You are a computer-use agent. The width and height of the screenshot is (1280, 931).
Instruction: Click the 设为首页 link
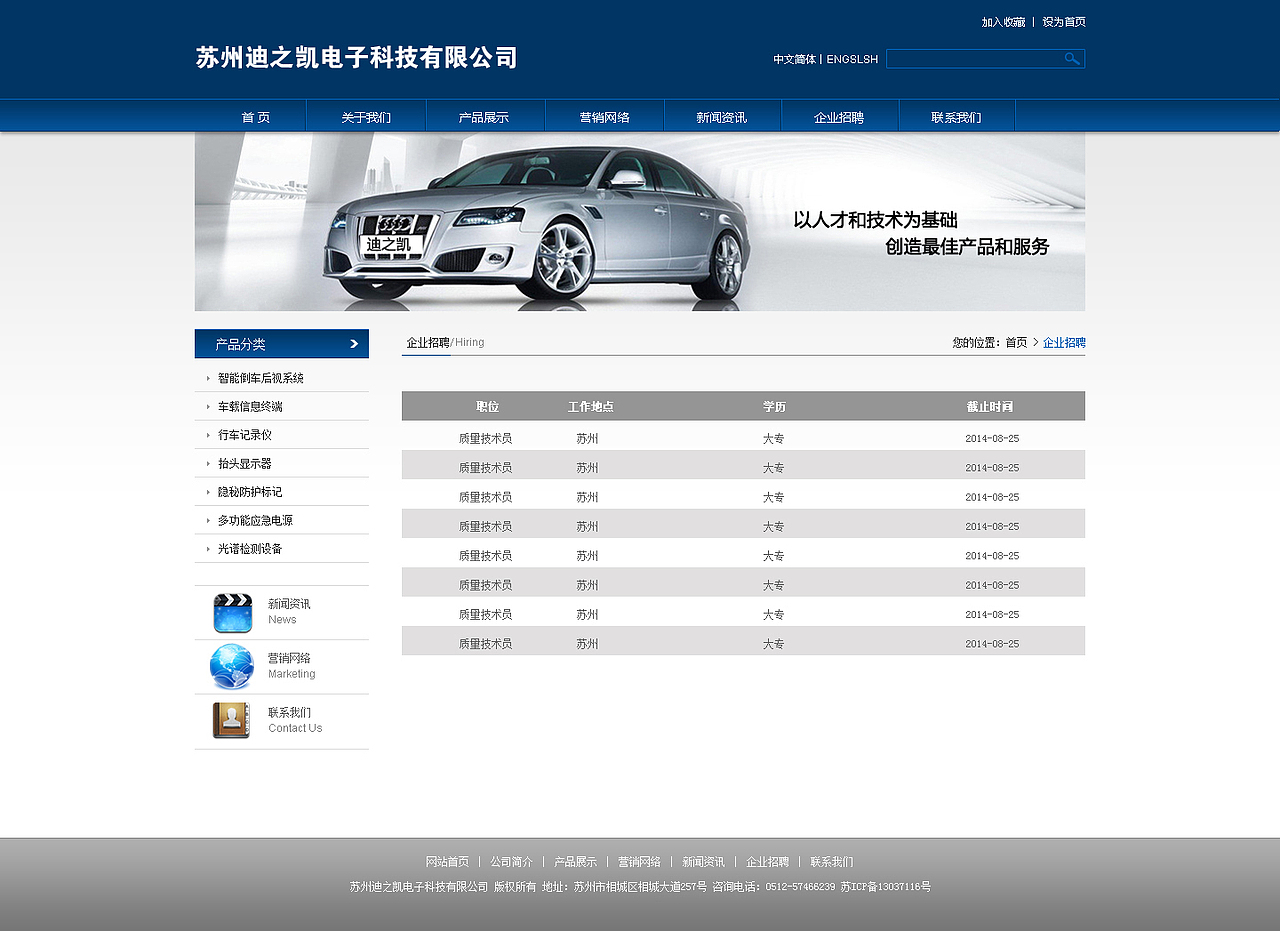click(x=1064, y=22)
